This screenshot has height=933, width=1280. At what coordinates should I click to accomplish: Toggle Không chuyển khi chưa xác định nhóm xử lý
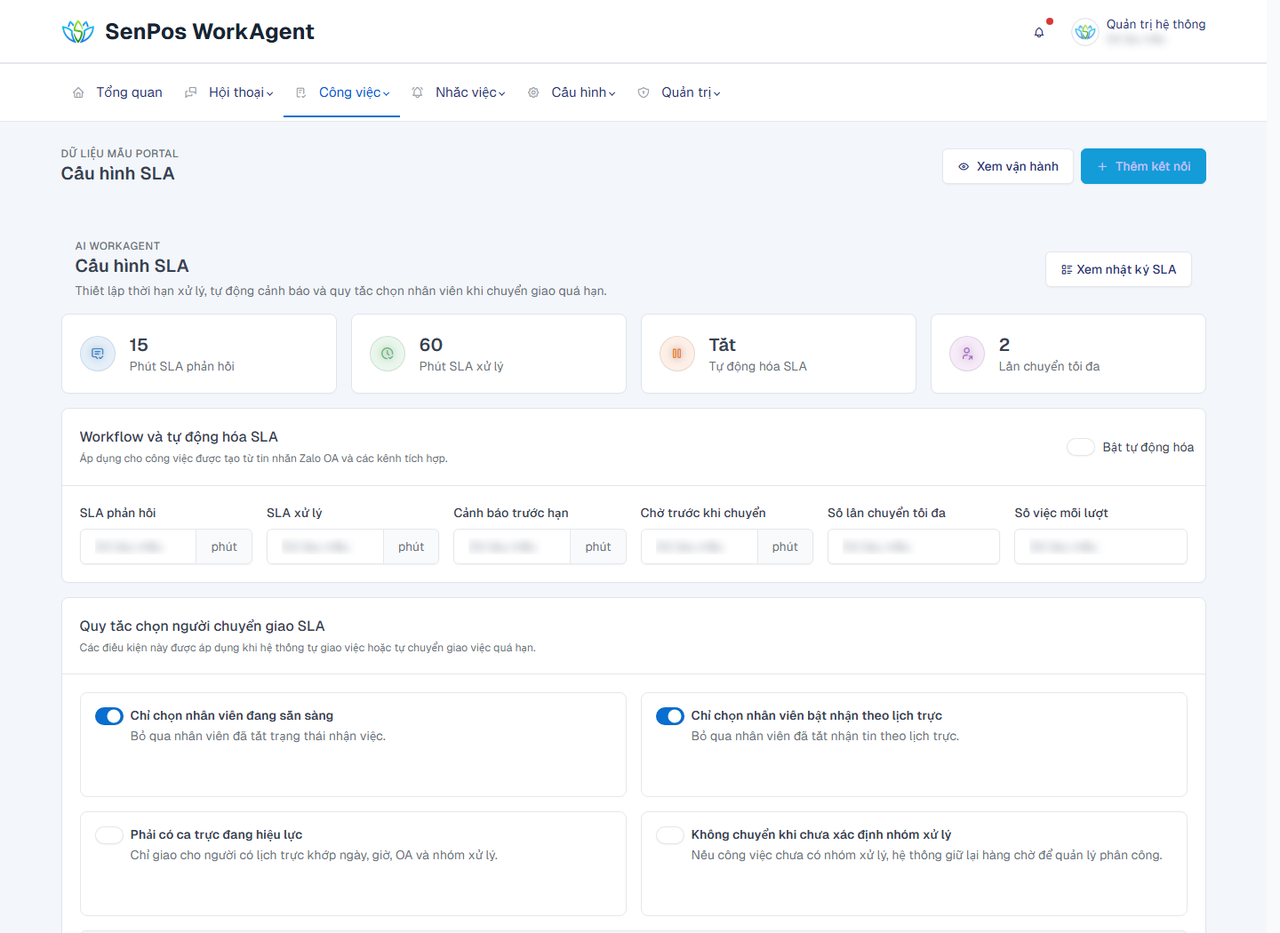pos(670,835)
